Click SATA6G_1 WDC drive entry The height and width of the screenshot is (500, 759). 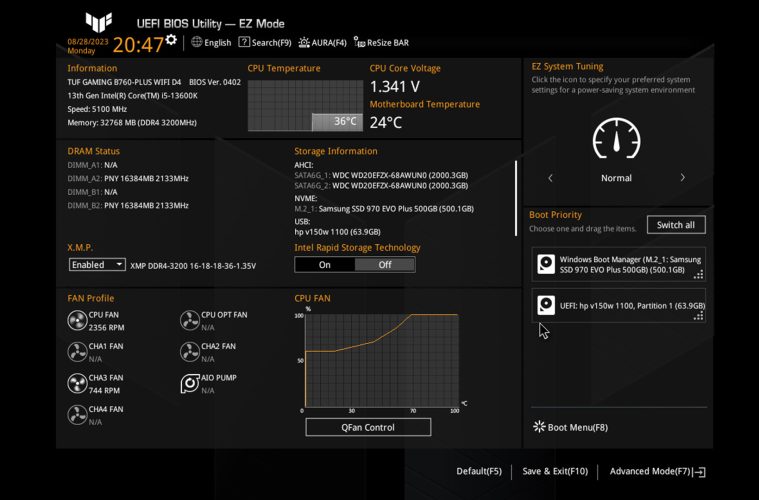coord(381,175)
